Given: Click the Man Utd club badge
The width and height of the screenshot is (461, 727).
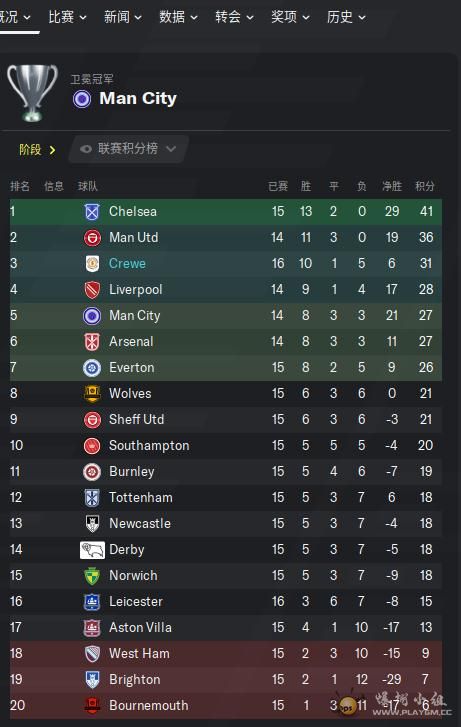Looking at the screenshot, I should [x=92, y=238].
